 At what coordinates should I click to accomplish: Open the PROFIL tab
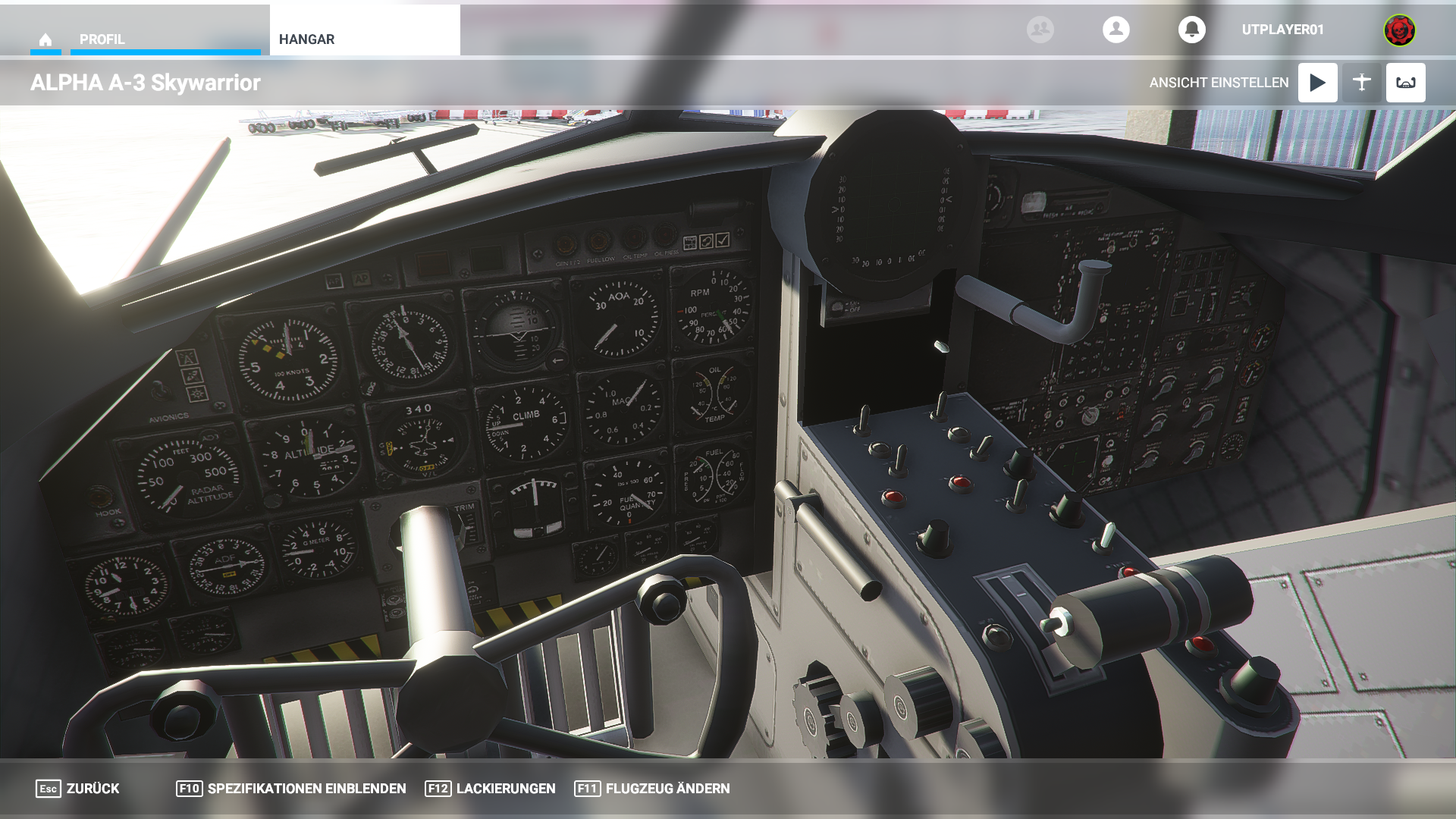102,39
